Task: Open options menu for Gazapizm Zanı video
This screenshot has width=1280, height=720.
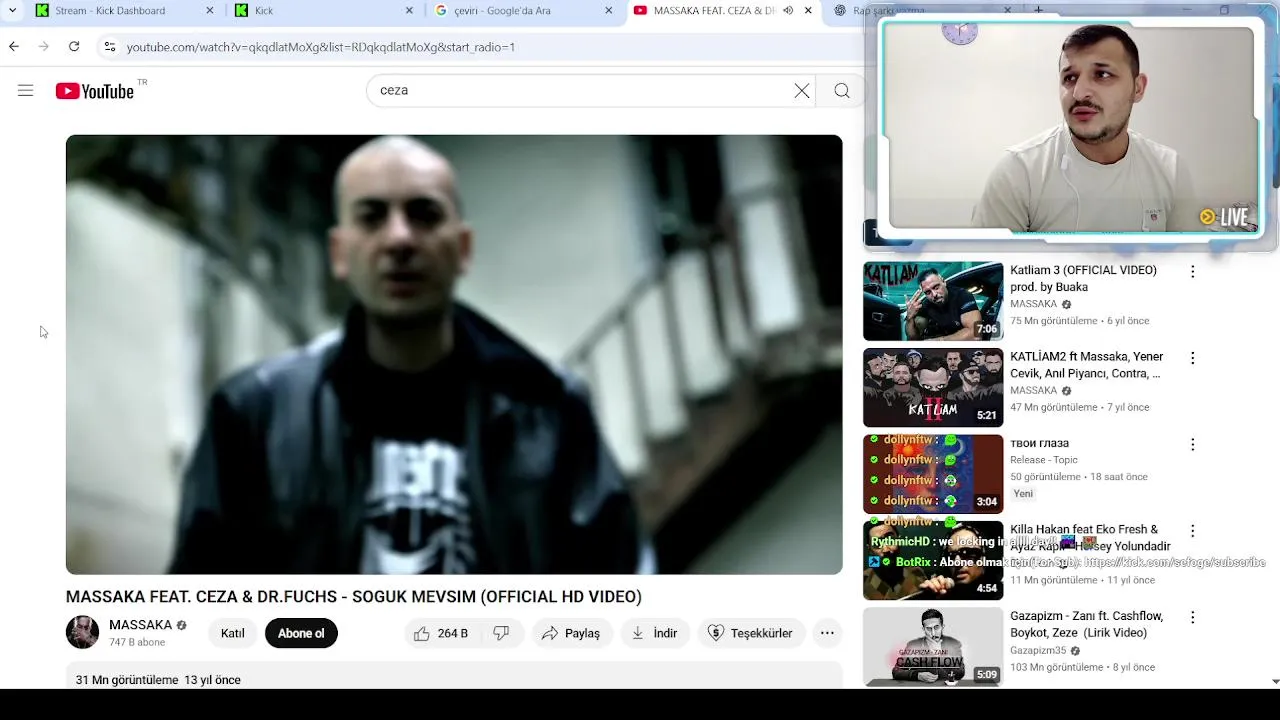Action: [1192, 618]
